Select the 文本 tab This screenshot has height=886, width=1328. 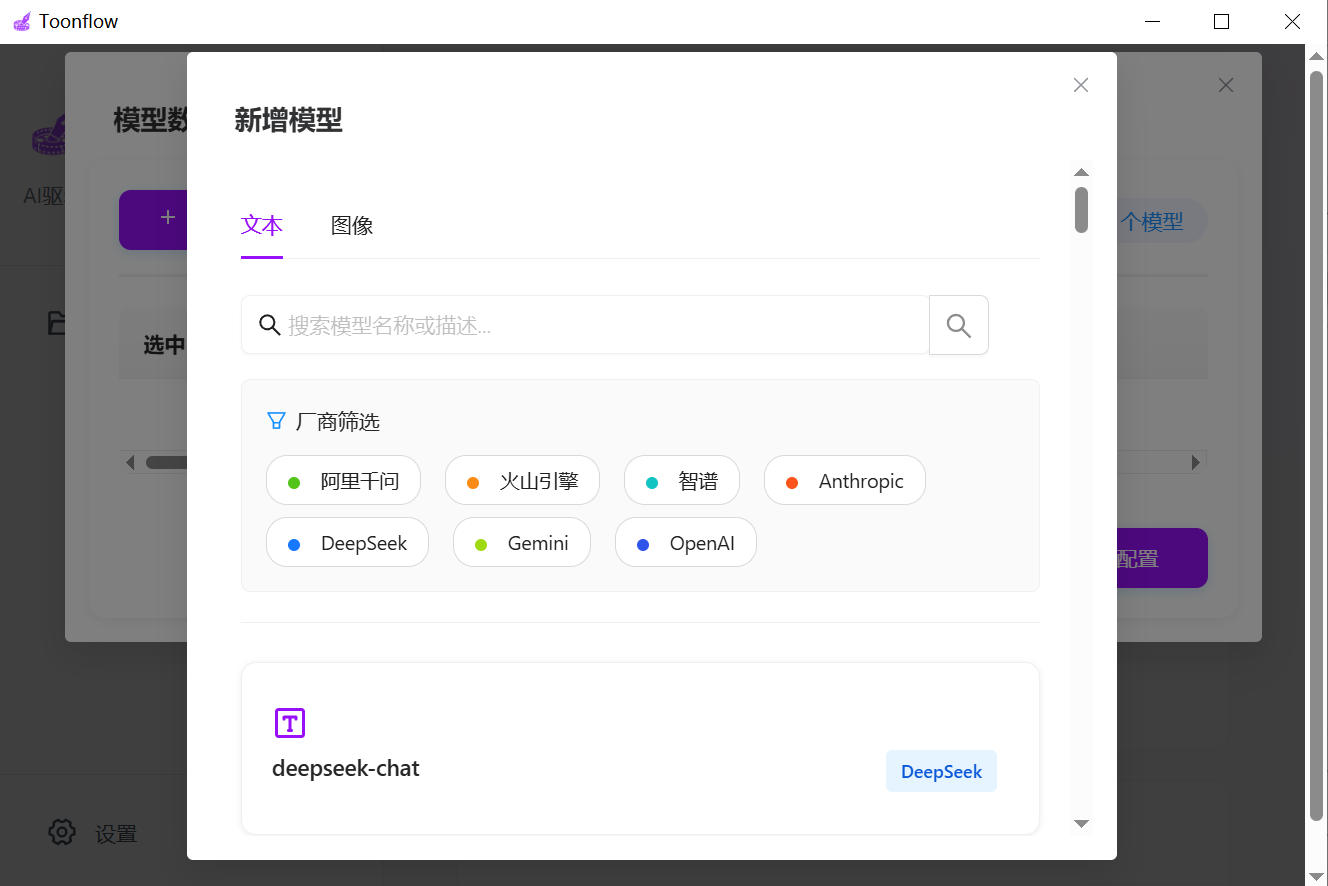pos(262,226)
